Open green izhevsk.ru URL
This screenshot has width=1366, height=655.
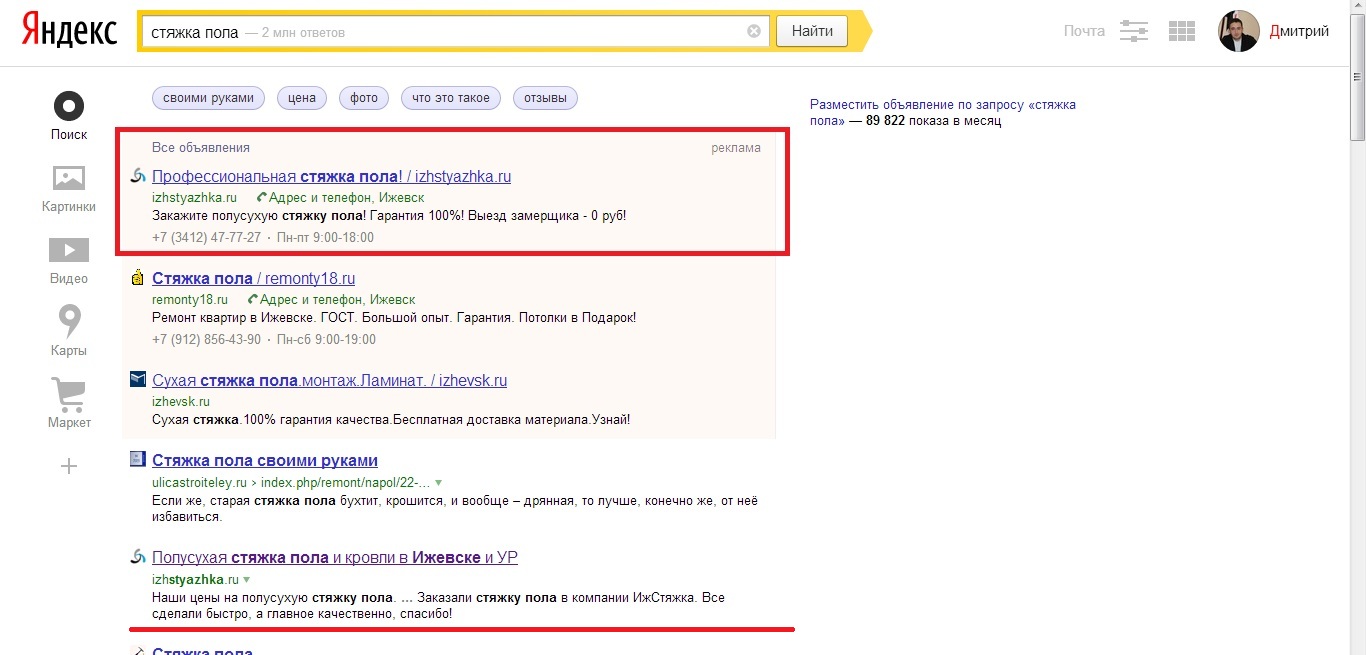181,402
